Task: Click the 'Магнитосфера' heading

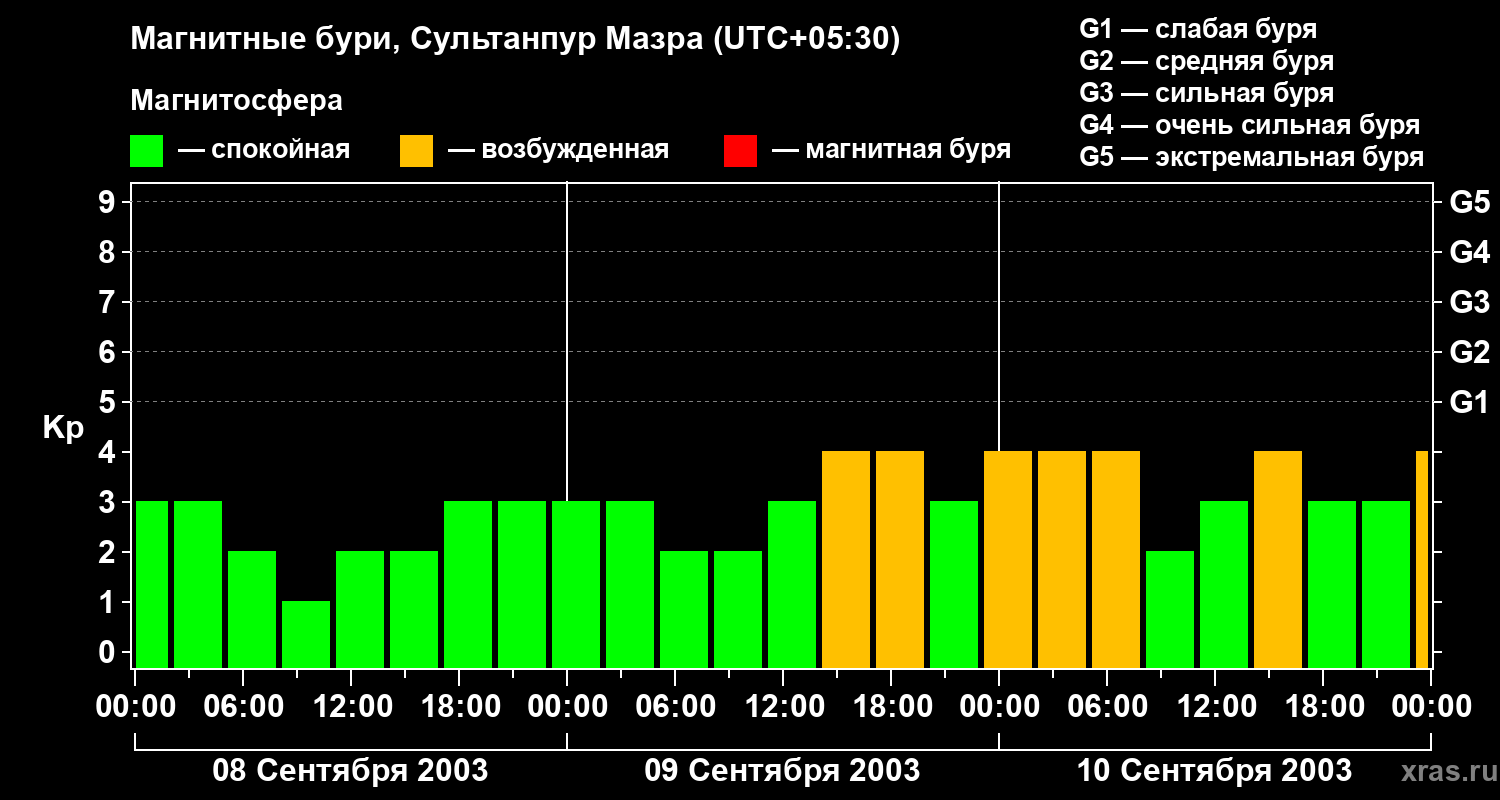Action: 236,101
